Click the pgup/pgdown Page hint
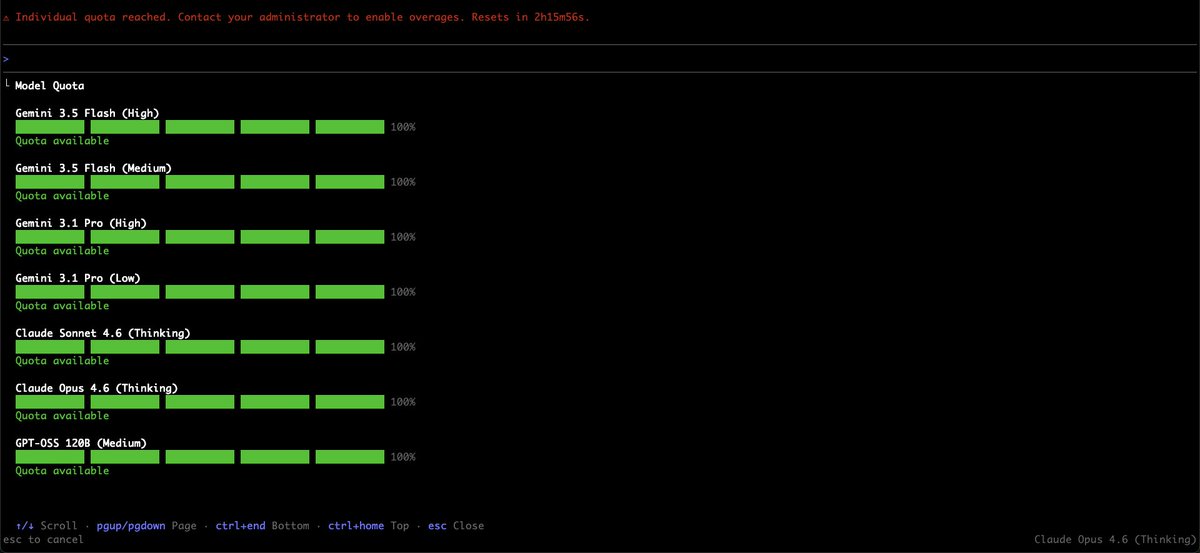 [x=147, y=525]
